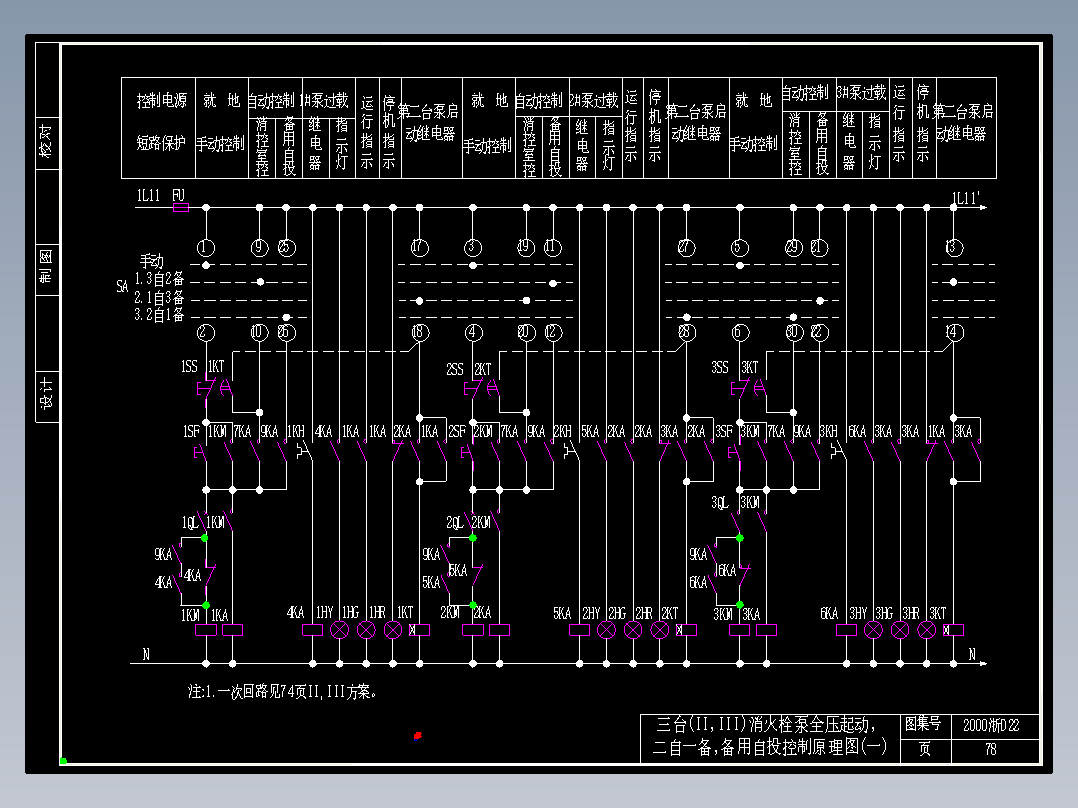The height and width of the screenshot is (808, 1078).
Task: Click the red marker below the note
Action: [x=417, y=736]
